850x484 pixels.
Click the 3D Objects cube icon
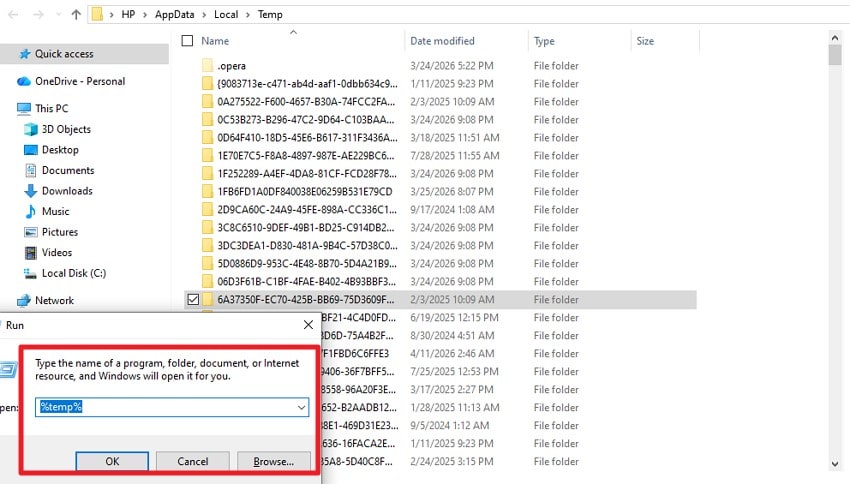coord(30,130)
